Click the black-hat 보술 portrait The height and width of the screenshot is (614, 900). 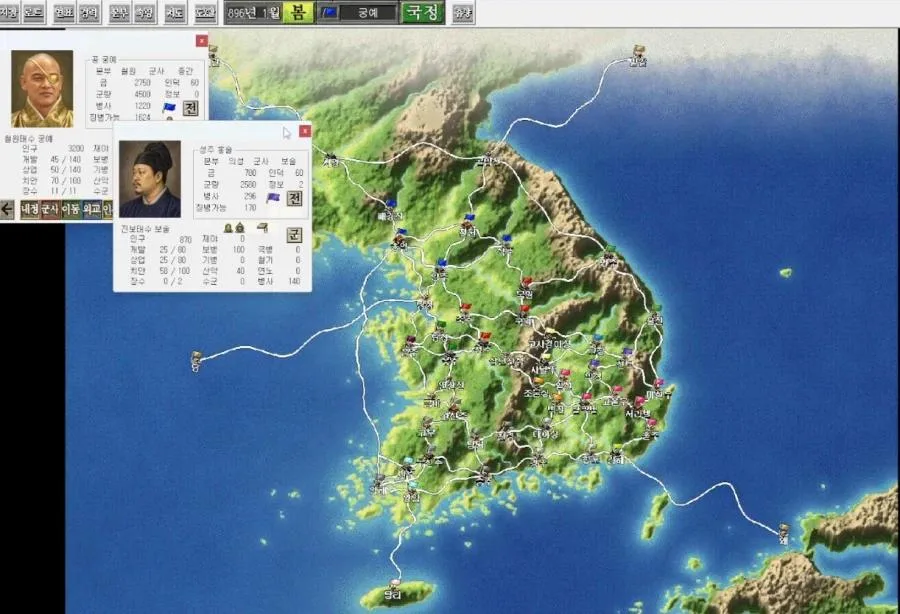click(x=150, y=178)
